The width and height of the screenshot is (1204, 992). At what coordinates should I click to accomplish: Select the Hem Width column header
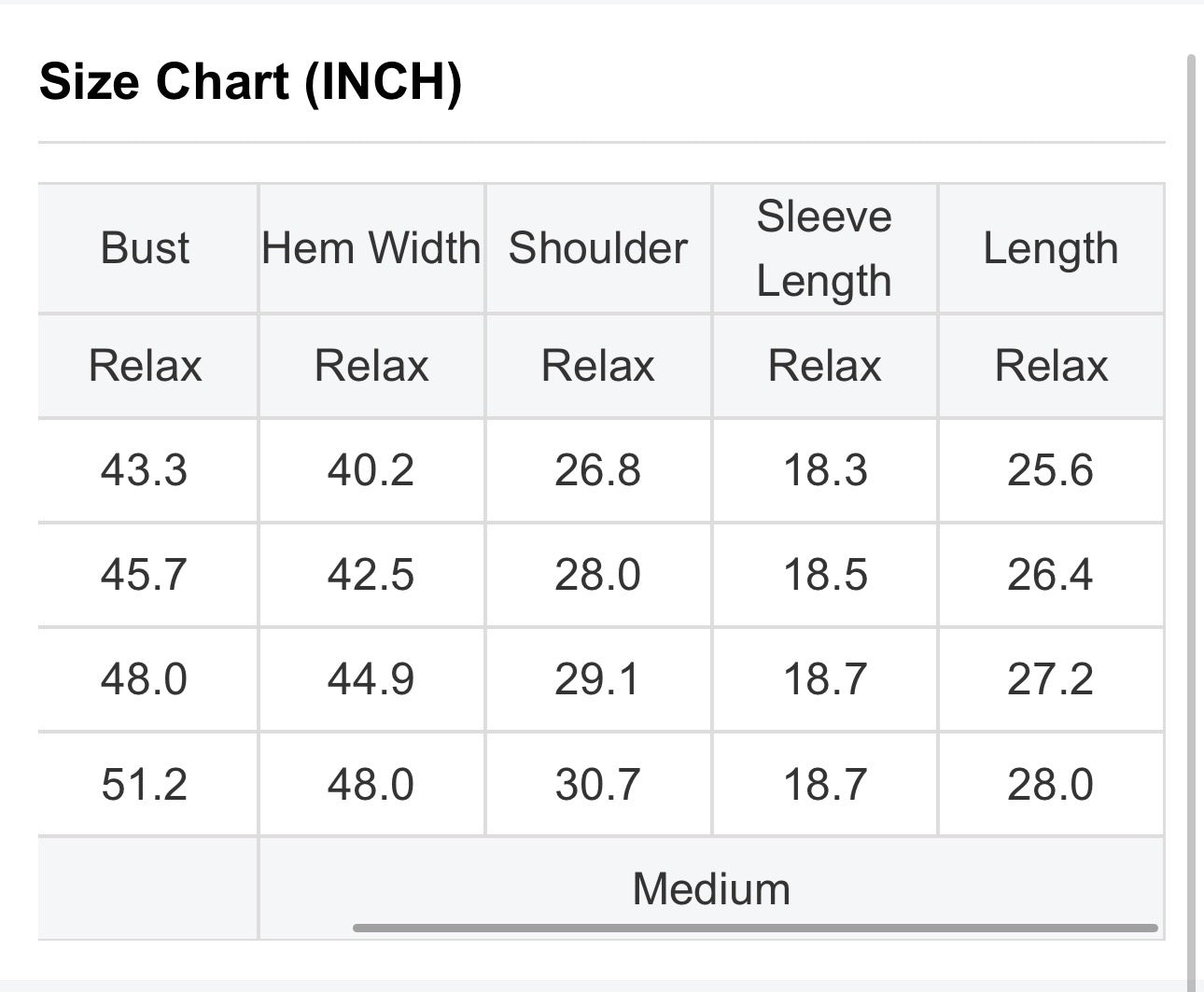pyautogui.click(x=371, y=248)
